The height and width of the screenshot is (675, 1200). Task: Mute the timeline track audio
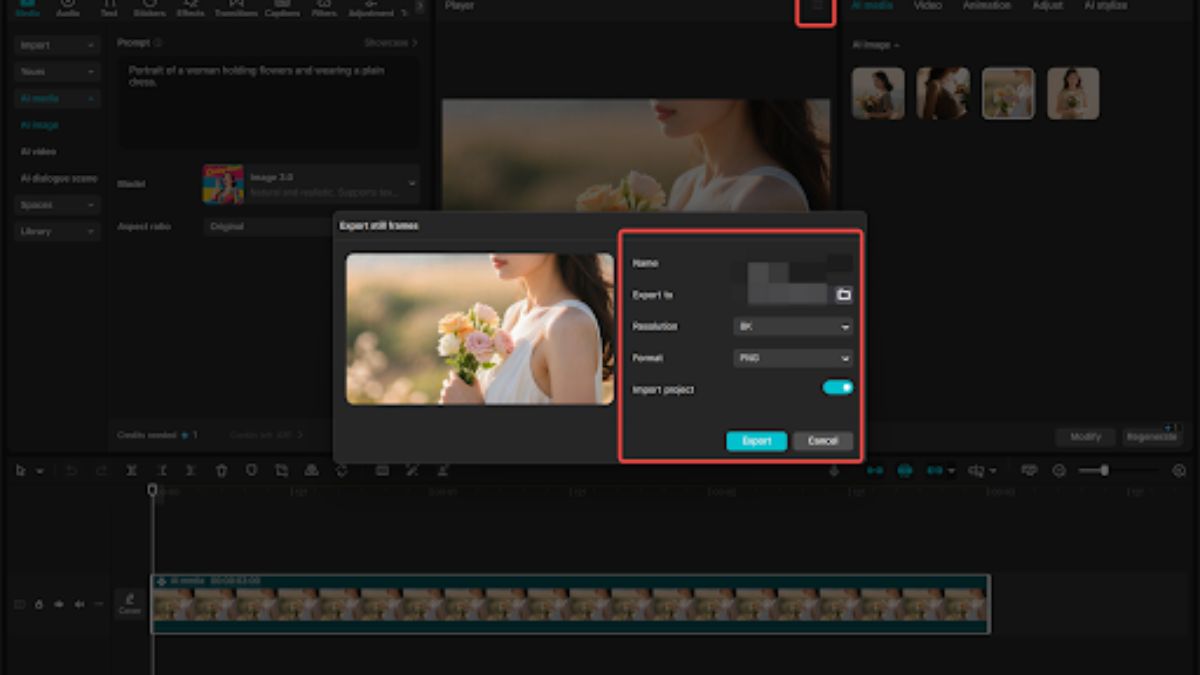(79, 604)
